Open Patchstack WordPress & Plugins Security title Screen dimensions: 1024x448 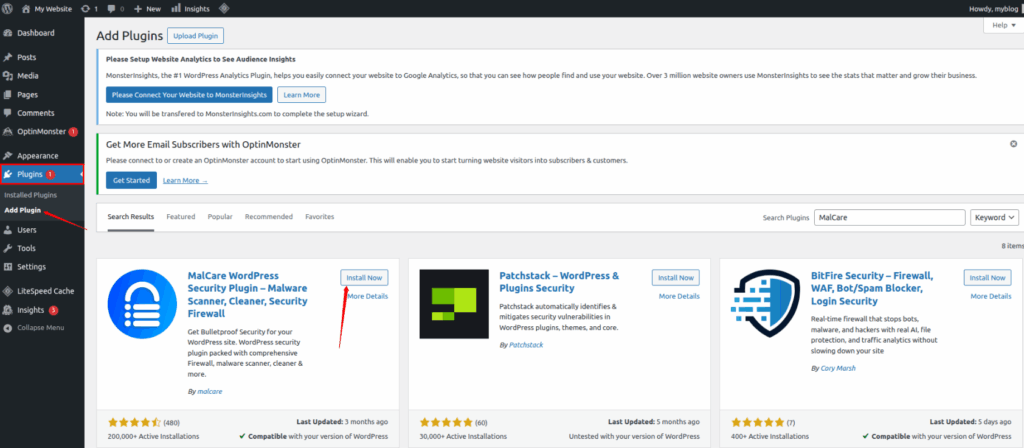[559, 282]
